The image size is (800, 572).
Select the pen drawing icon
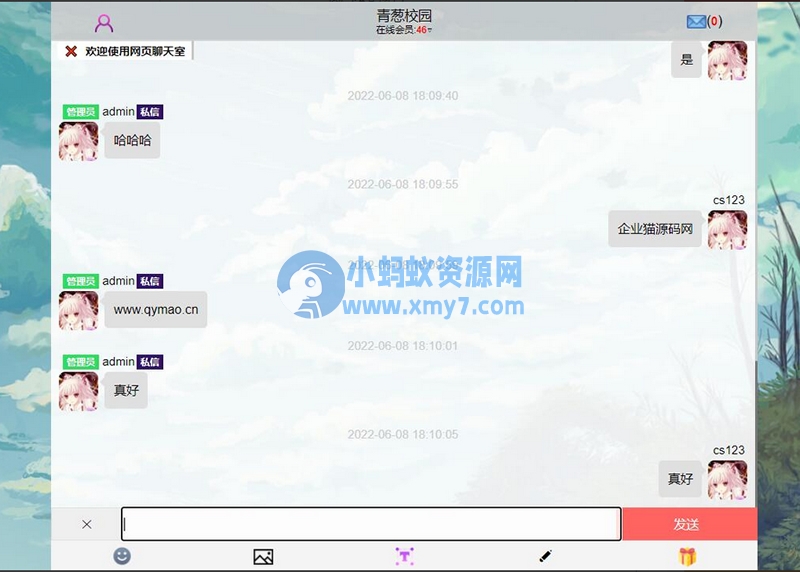545,556
